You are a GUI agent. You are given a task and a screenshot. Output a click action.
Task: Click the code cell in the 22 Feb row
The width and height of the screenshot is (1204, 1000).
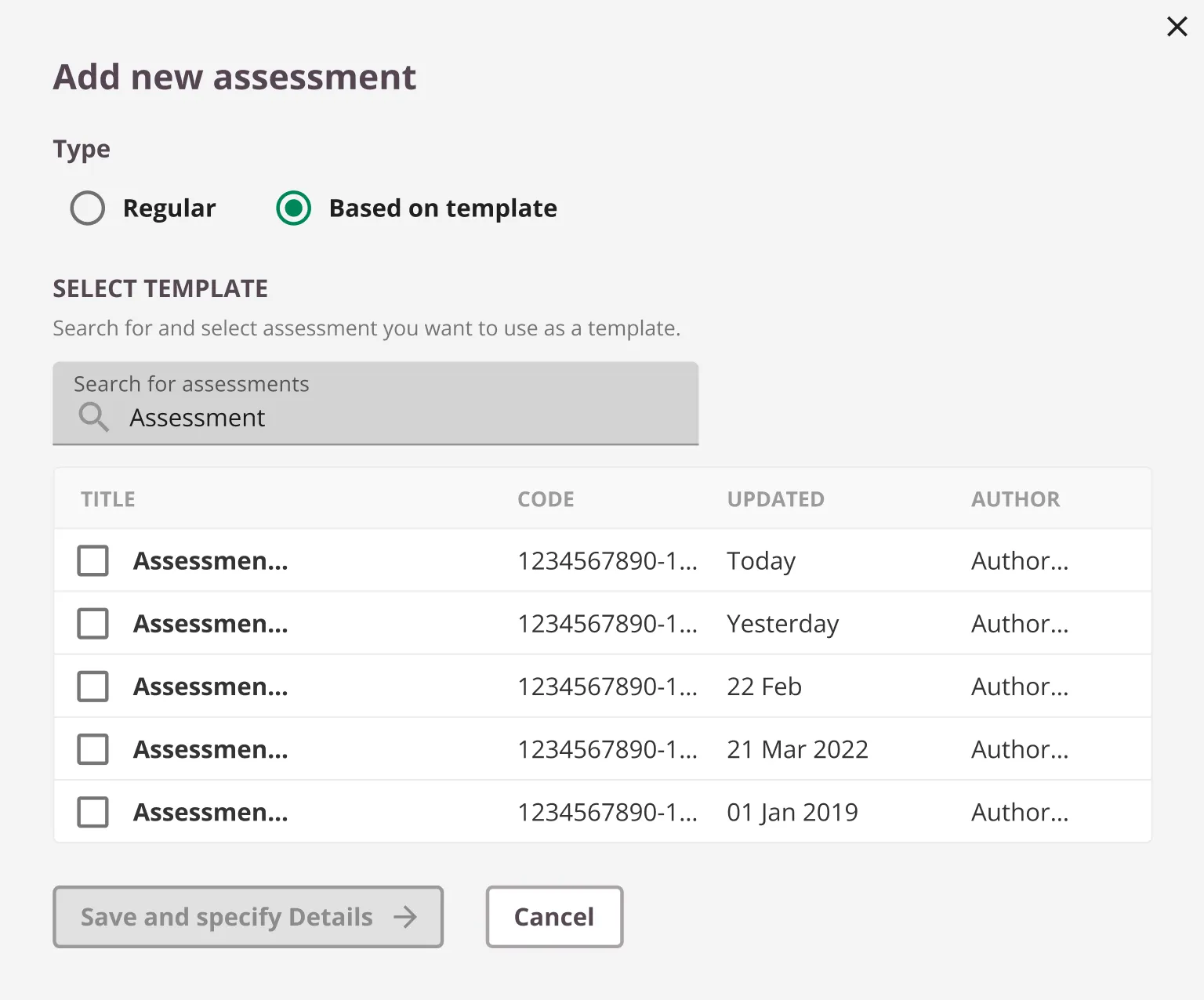click(x=607, y=687)
